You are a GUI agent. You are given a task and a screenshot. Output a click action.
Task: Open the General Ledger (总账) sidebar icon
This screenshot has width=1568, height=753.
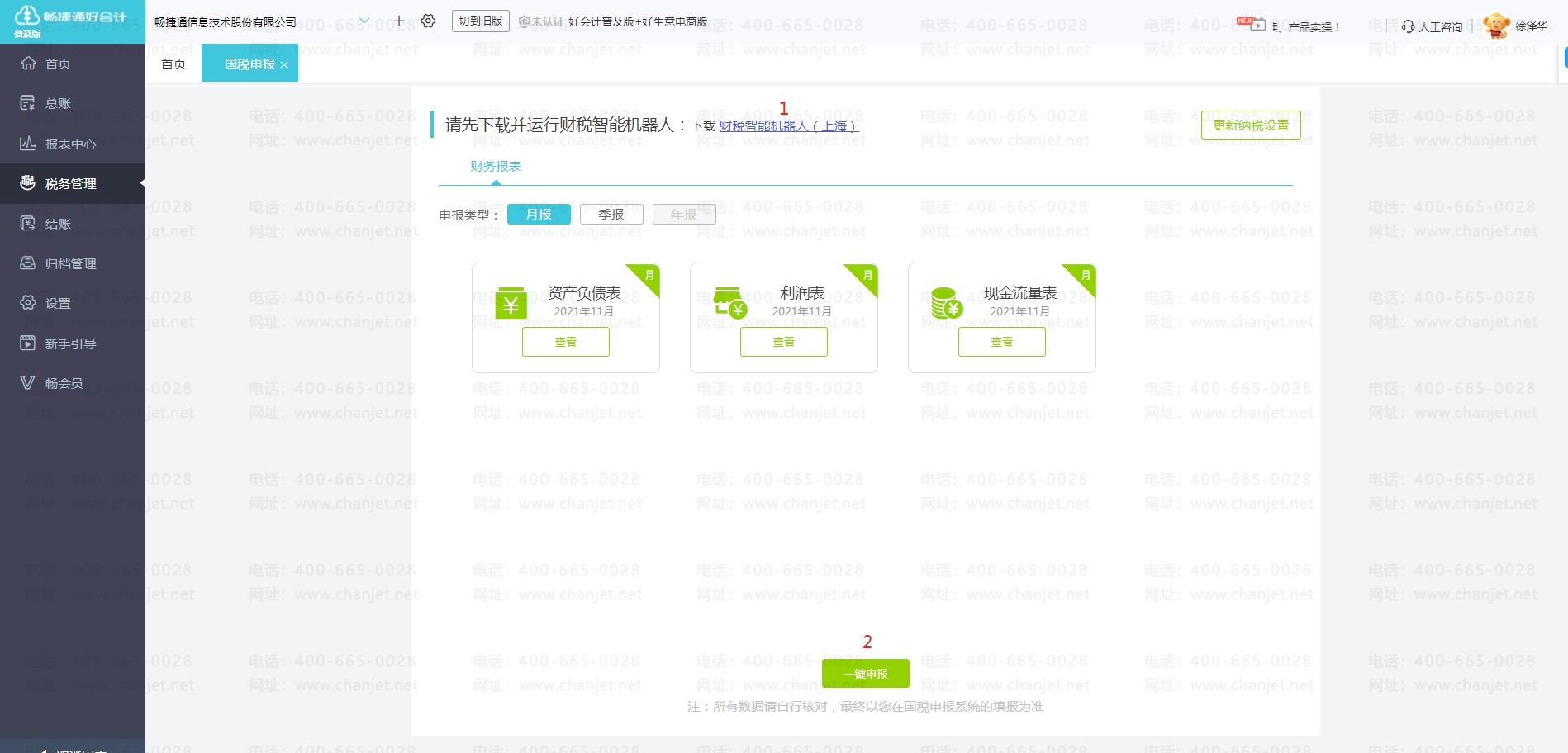(x=28, y=103)
